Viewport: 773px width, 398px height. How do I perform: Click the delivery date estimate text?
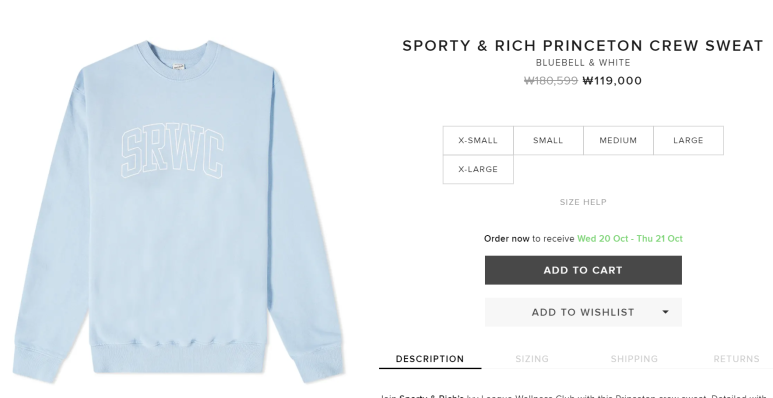(630, 239)
